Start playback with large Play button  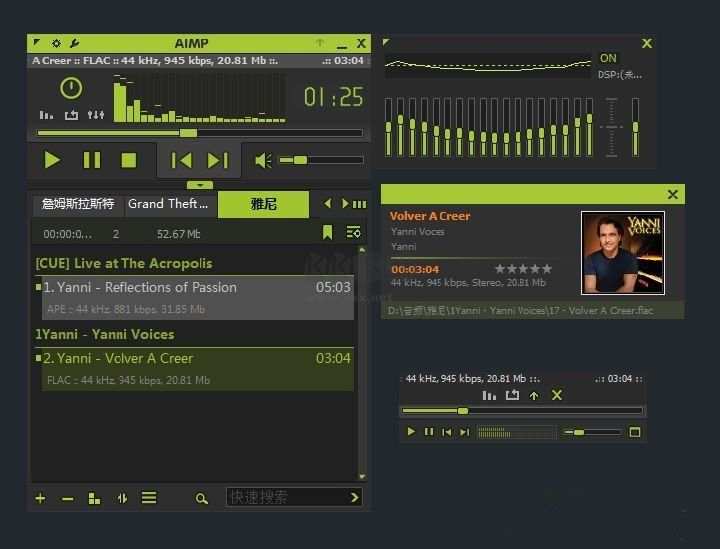52,160
